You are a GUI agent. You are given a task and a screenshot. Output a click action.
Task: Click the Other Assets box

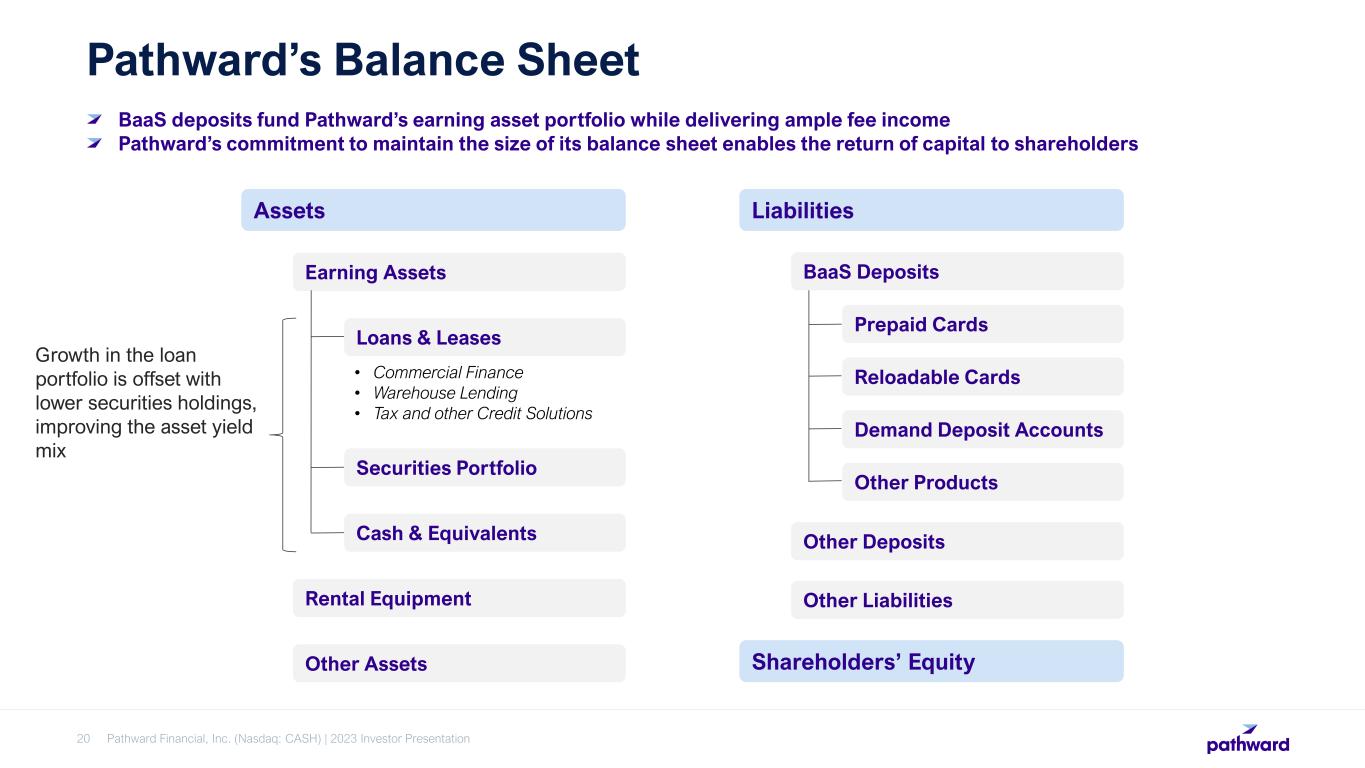coord(459,663)
